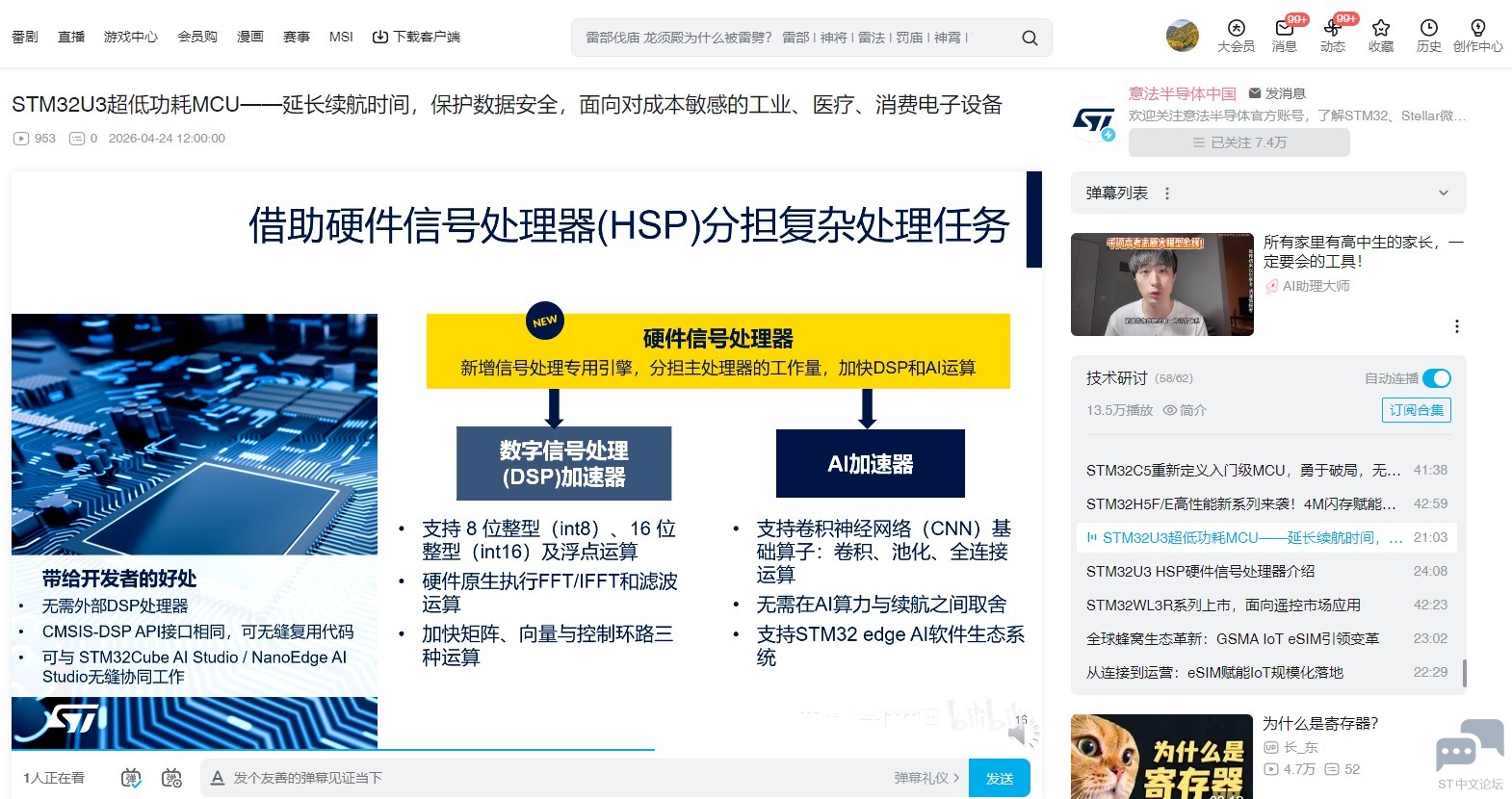Image resolution: width=1512 pixels, height=799 pixels.
Task: Open the 长_东 uploader link
Action: [x=1301, y=747]
